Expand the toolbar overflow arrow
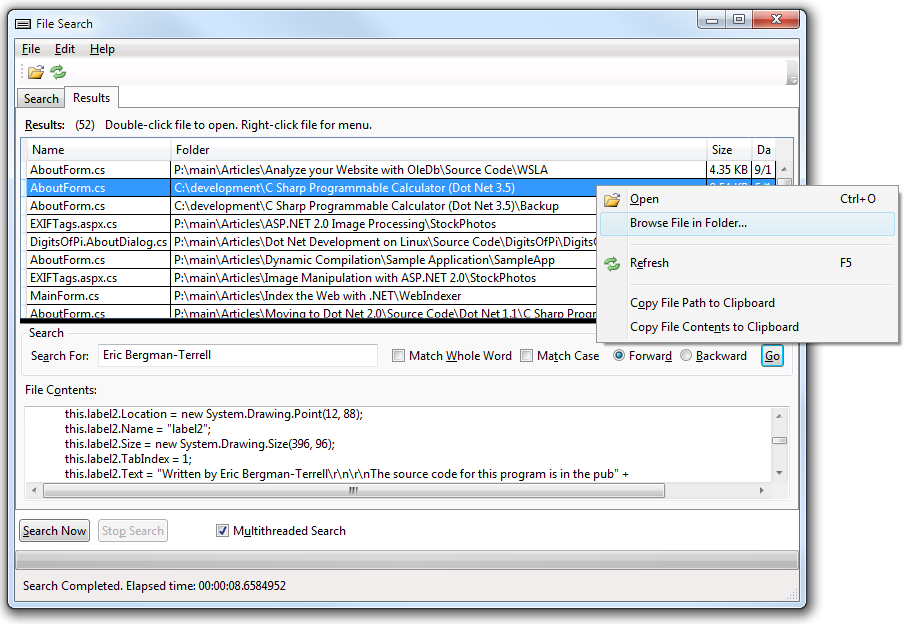 click(792, 79)
